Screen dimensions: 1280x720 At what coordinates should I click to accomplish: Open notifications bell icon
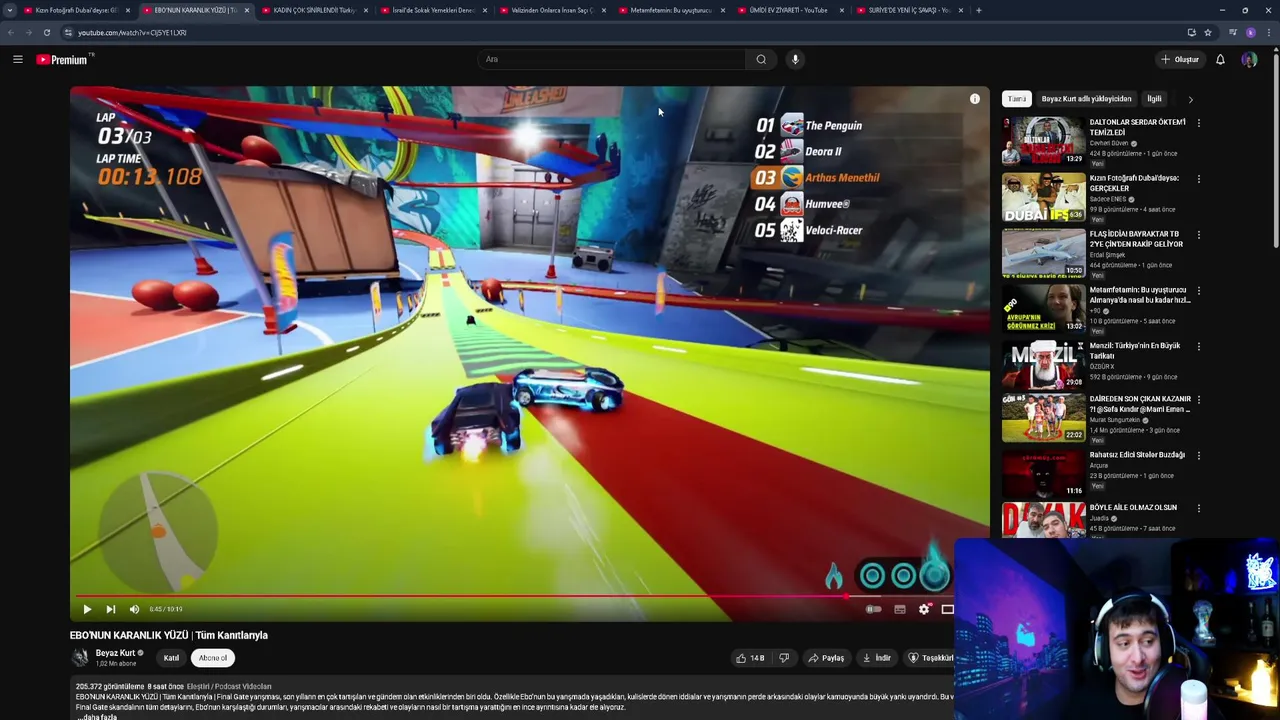(1220, 59)
